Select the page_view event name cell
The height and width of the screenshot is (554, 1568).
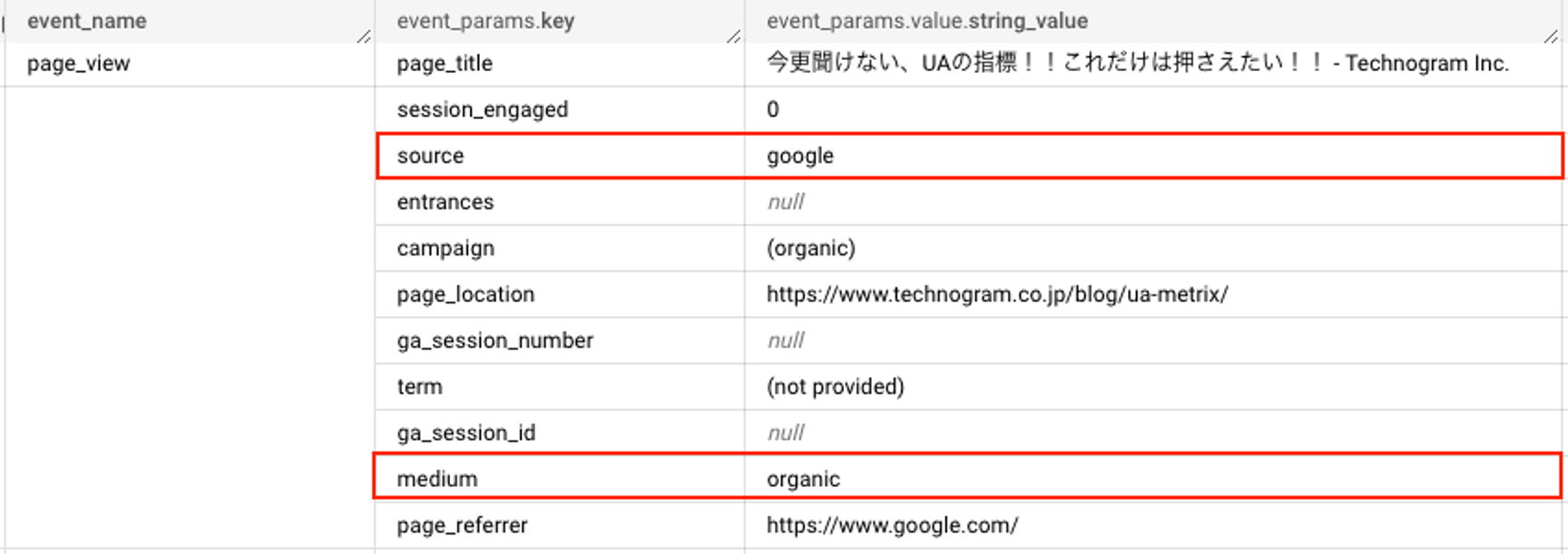pos(189,64)
